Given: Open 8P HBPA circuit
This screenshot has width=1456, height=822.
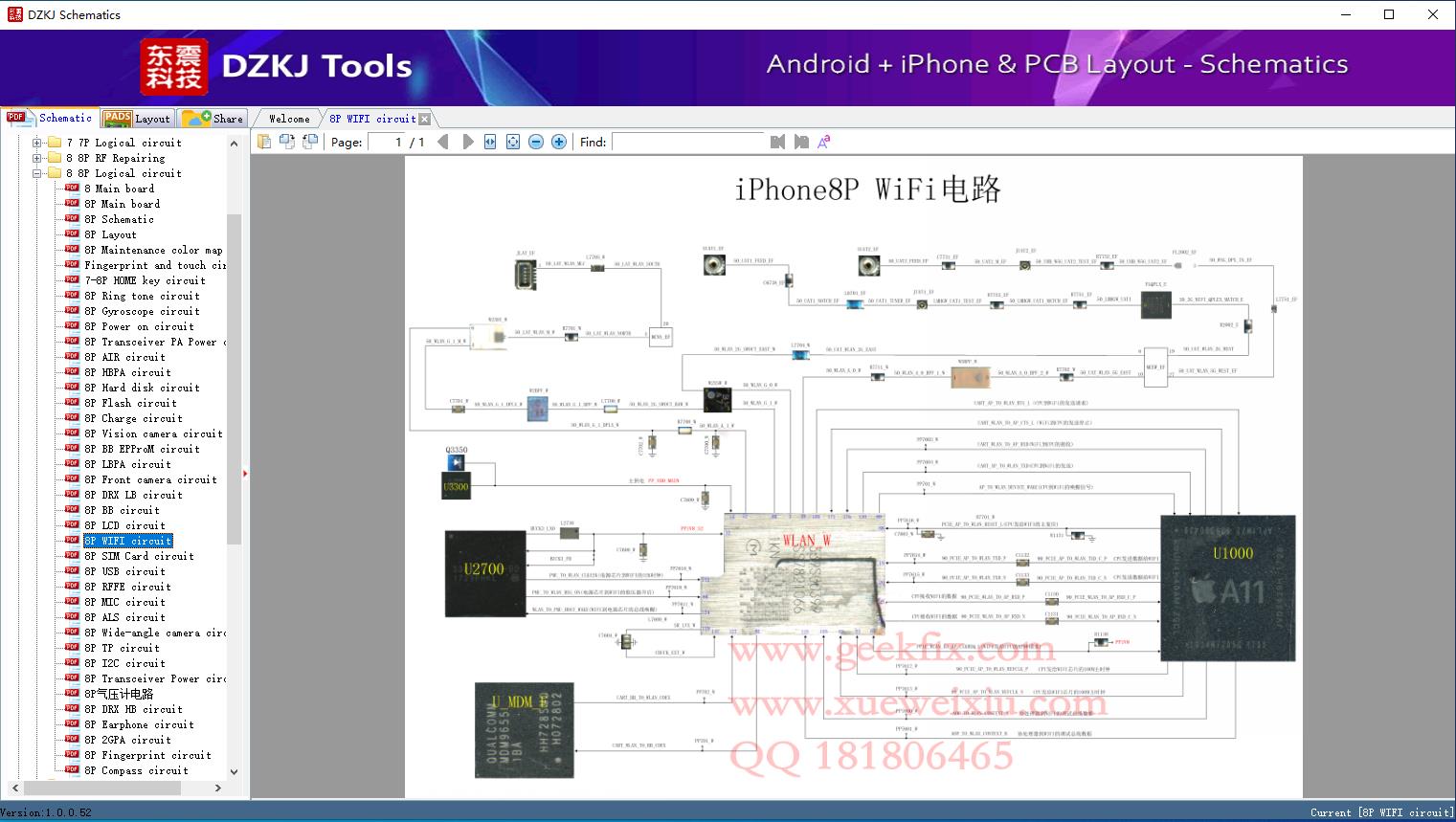Looking at the screenshot, I should [127, 372].
